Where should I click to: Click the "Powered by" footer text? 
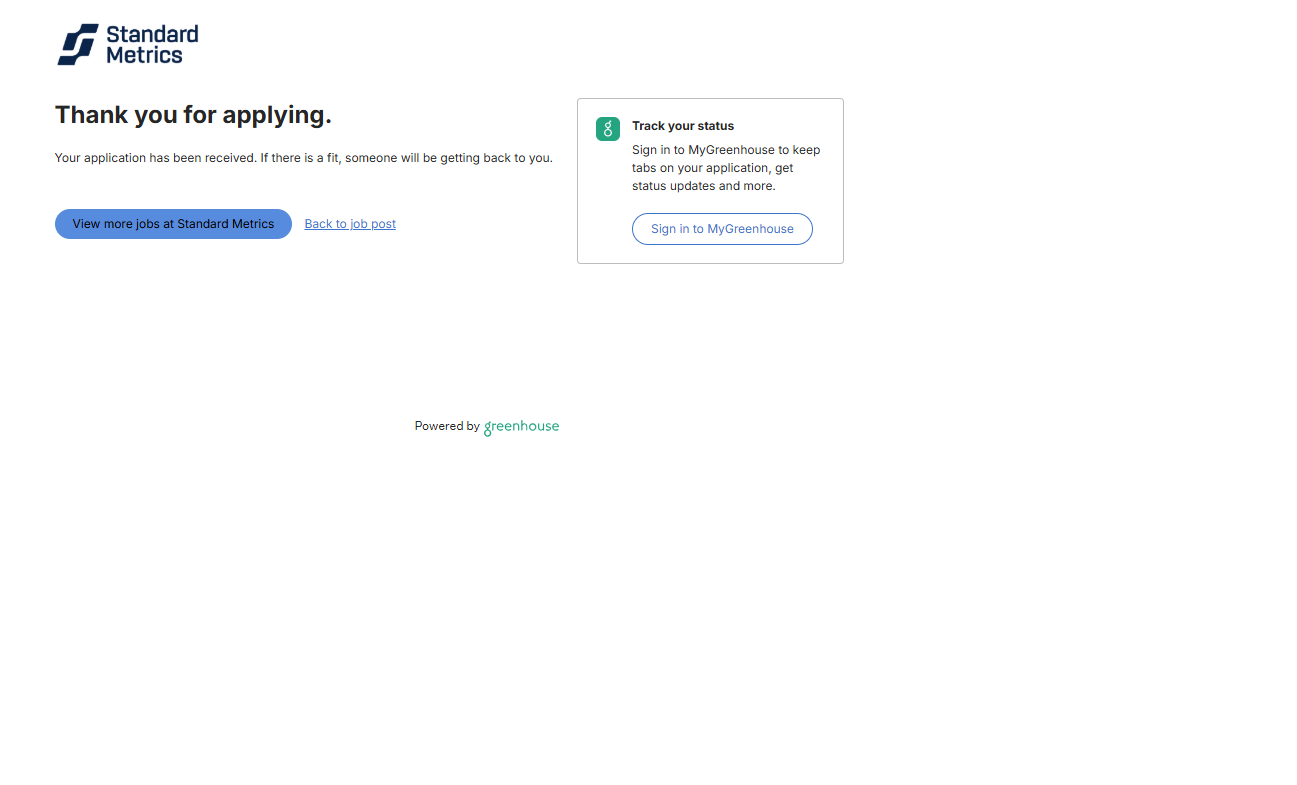[447, 426]
